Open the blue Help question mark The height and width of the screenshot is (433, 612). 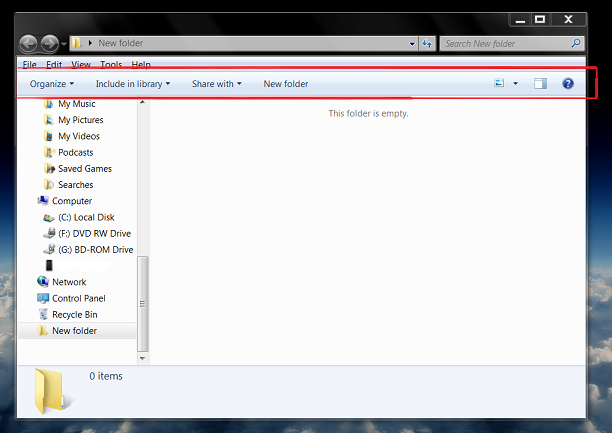click(x=568, y=83)
